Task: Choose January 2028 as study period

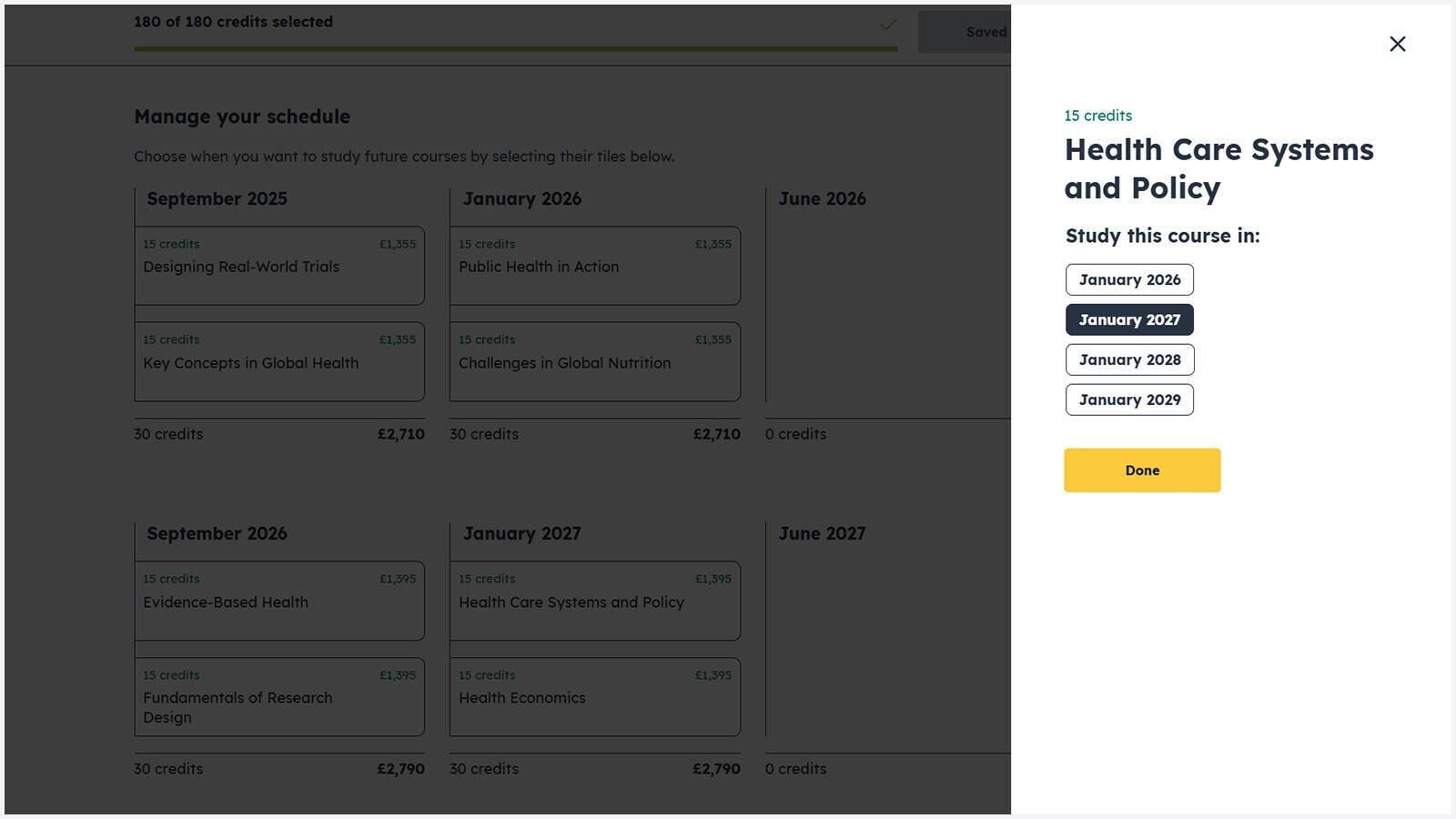Action: 1129,359
